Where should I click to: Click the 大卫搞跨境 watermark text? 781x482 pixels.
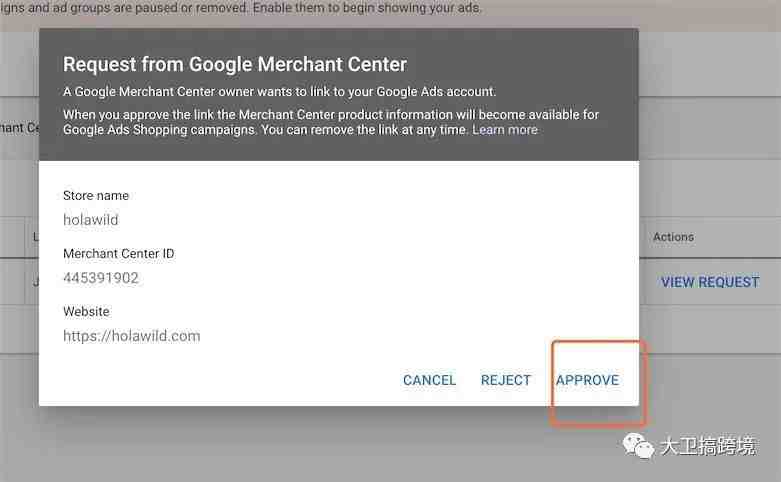pyautogui.click(x=708, y=446)
